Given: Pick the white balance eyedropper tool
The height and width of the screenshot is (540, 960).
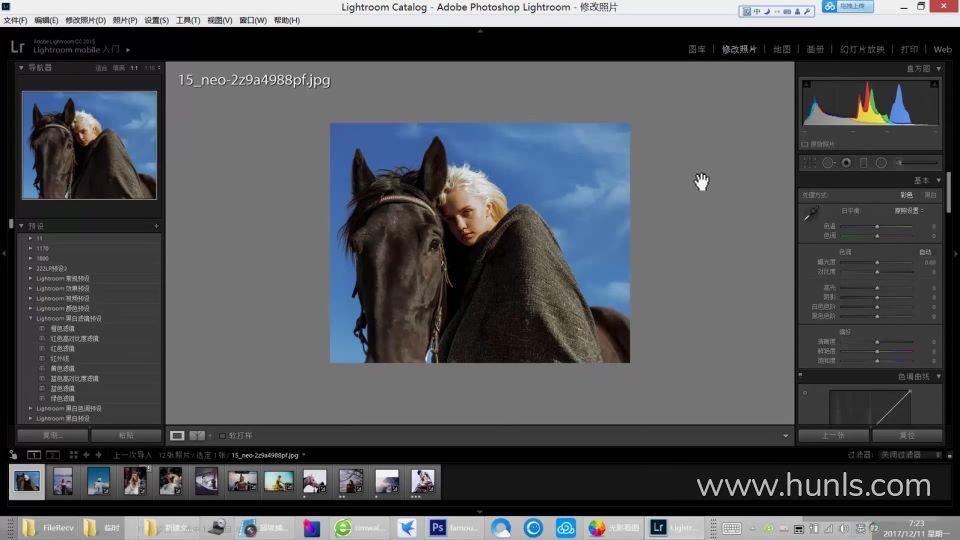Looking at the screenshot, I should (x=811, y=214).
